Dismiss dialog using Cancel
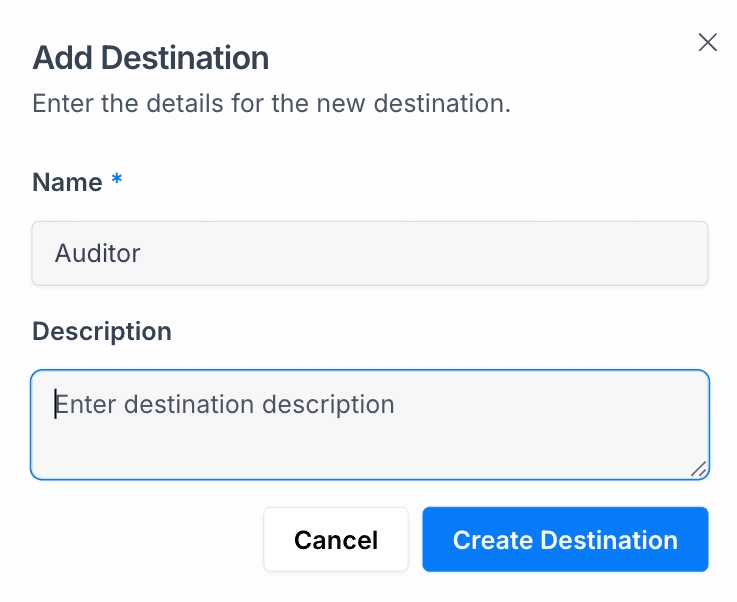 [336, 540]
